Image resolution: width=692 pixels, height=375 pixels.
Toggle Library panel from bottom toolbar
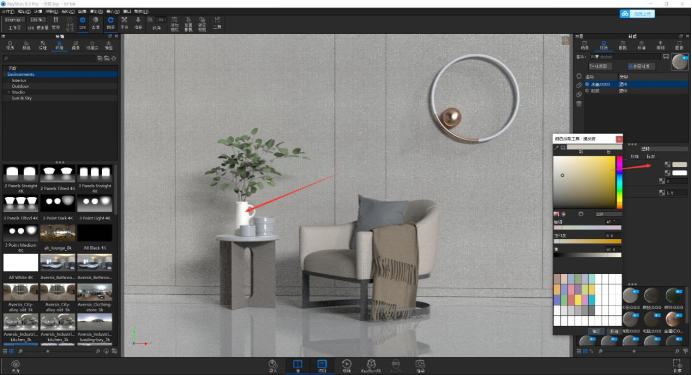click(297, 365)
